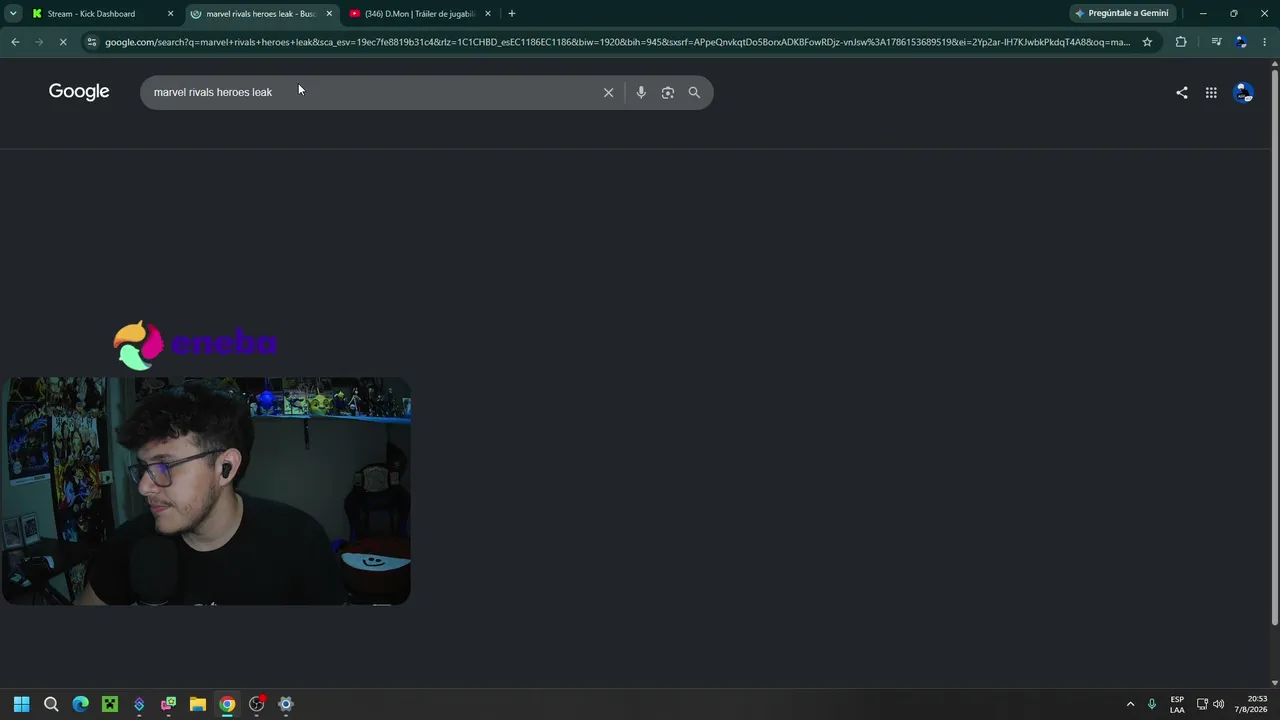Open the Google account avatar on the page
1280x720 pixels.
click(x=1243, y=92)
